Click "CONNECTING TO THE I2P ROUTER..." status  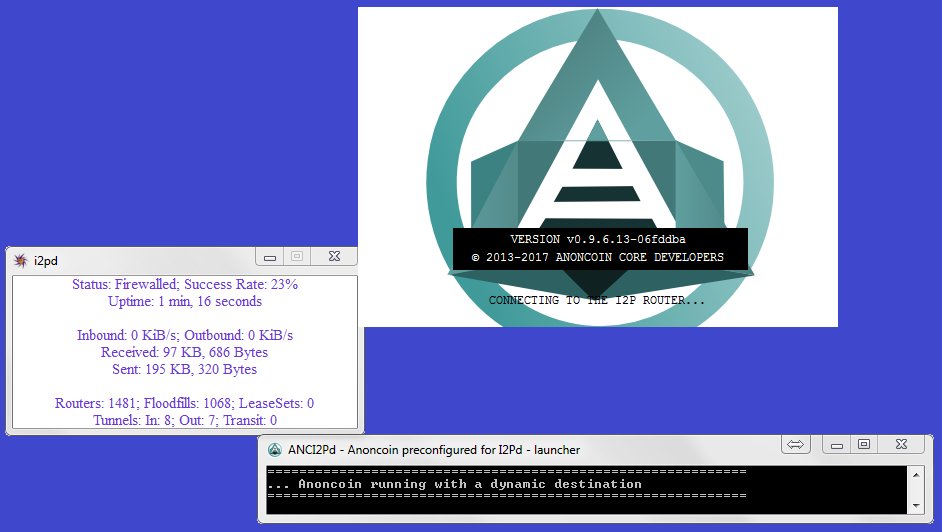[597, 300]
